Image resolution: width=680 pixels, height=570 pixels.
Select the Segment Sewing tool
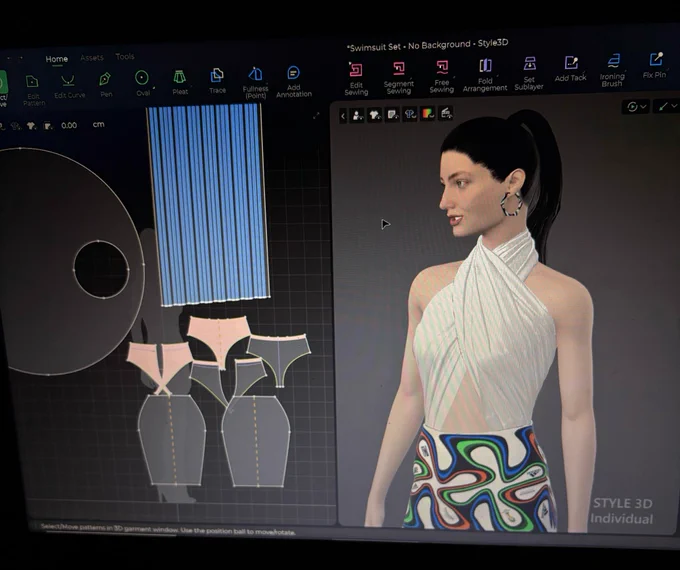pyautogui.click(x=399, y=78)
